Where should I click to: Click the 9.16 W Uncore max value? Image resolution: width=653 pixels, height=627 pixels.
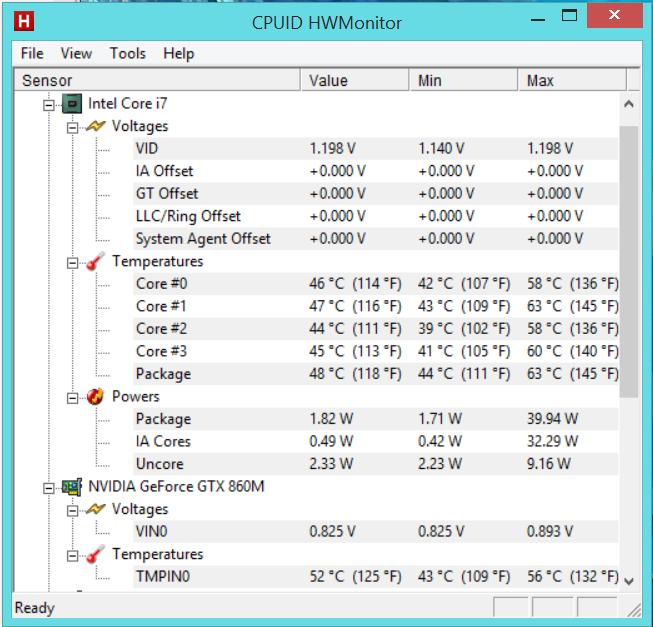point(548,464)
